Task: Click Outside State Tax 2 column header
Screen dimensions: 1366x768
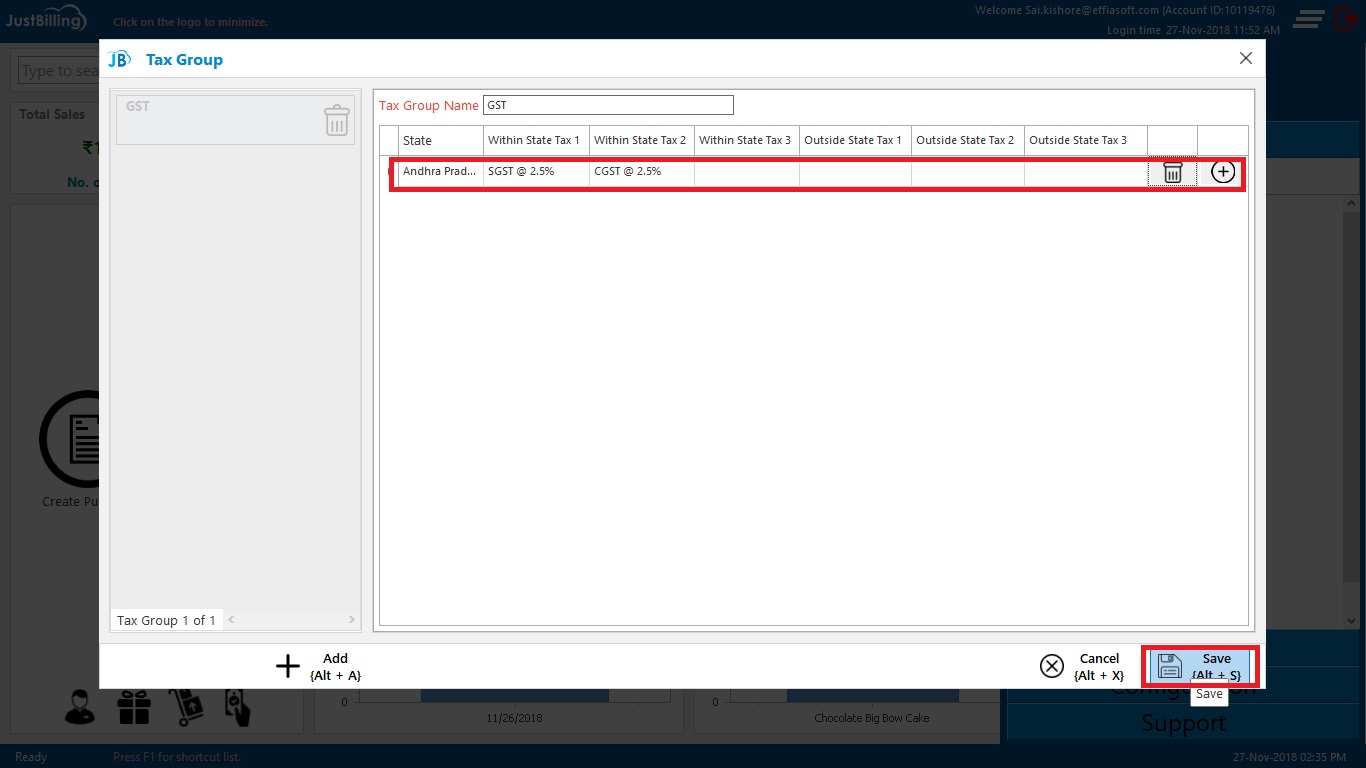Action: tap(968, 140)
